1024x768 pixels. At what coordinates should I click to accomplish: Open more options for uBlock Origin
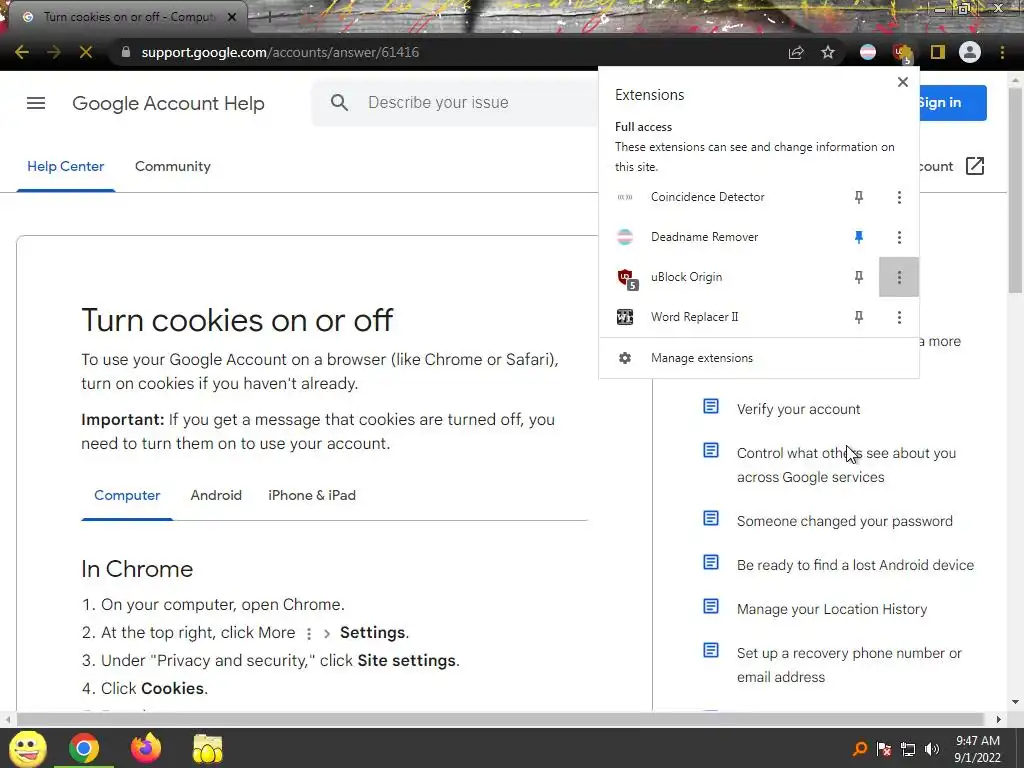pyautogui.click(x=899, y=277)
